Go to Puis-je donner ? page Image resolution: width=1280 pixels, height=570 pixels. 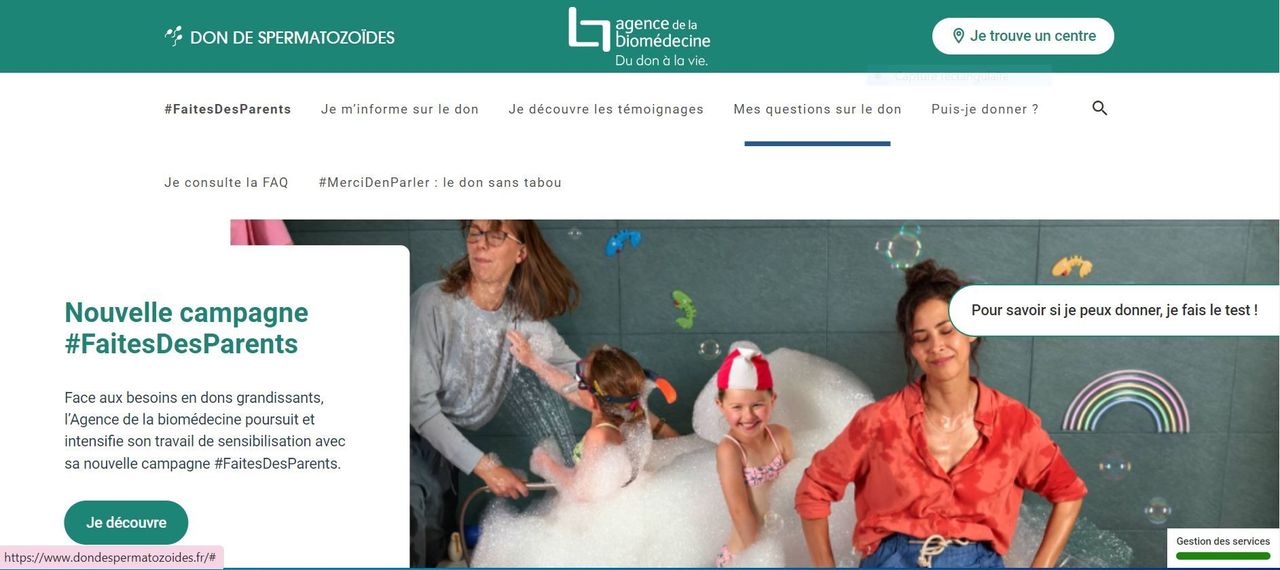tap(985, 109)
